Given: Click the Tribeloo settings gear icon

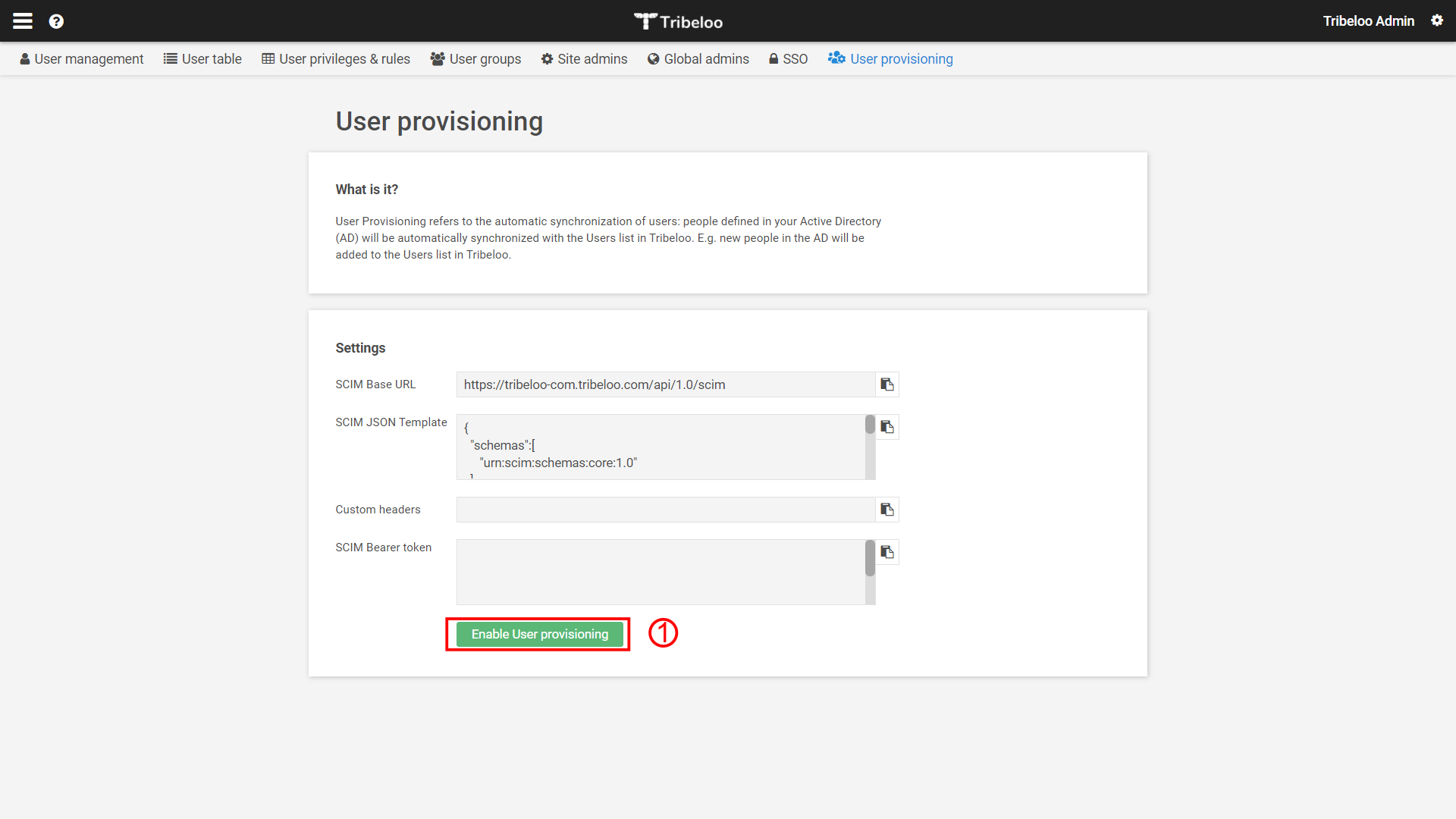Looking at the screenshot, I should pos(1437,20).
